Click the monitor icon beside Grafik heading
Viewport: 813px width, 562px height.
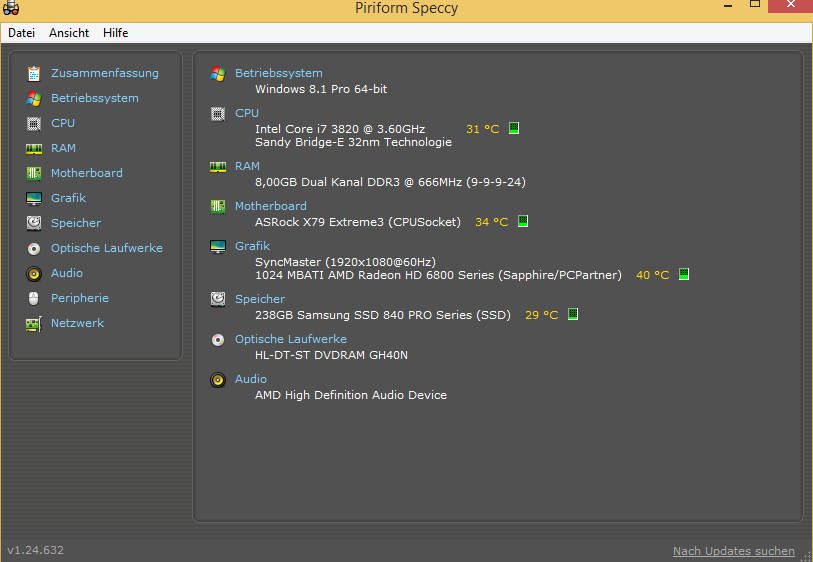(218, 247)
